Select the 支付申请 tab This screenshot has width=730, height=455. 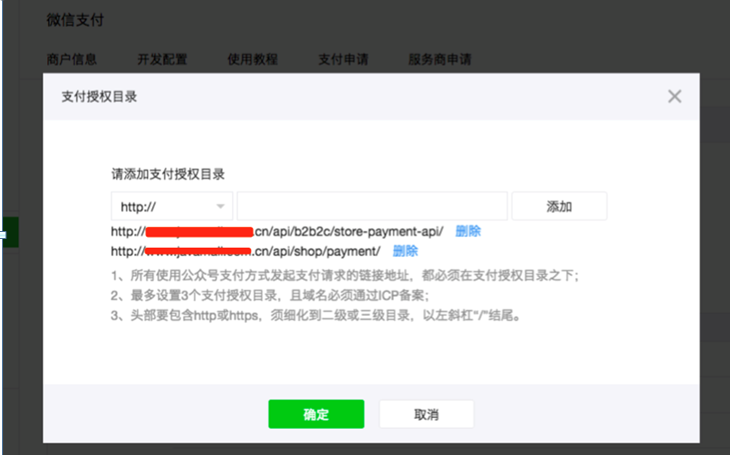pos(343,58)
